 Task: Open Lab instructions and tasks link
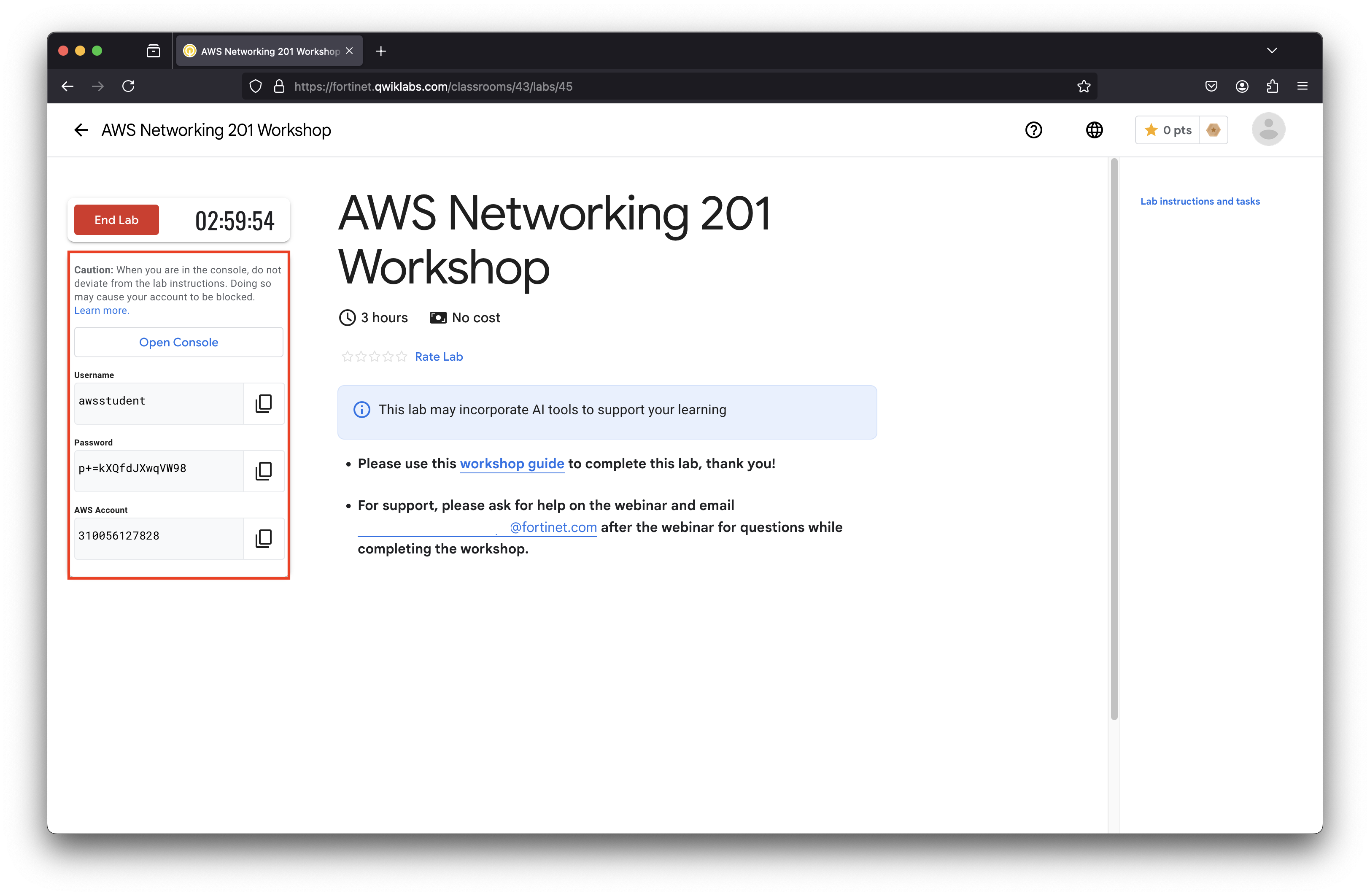coord(1200,202)
